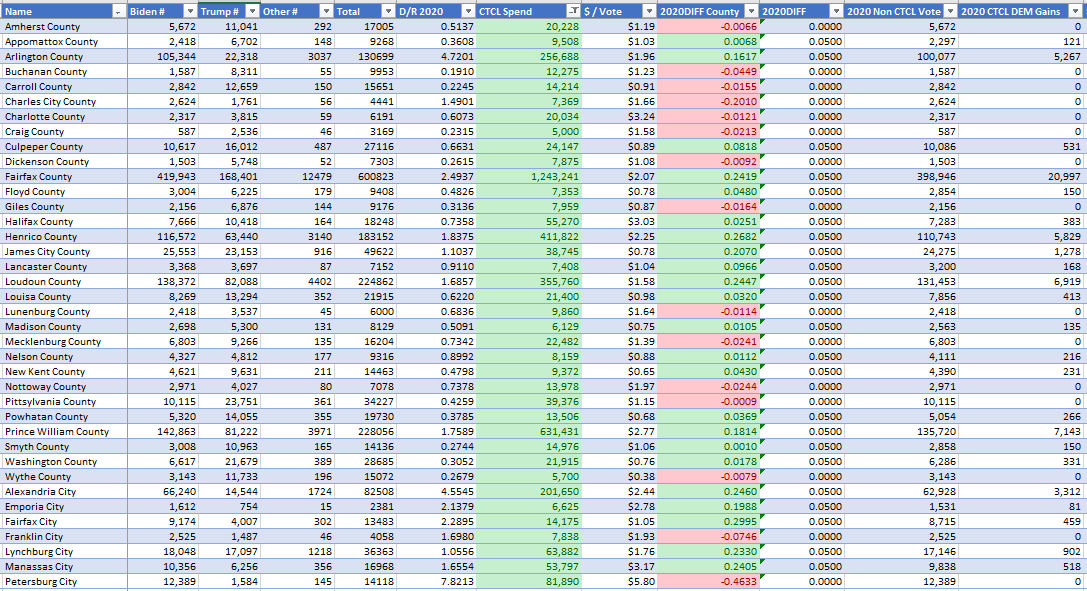Screen dimensions: 1087x591
Task: Click Fairfax County's Biden value 419,943
Action: (162, 177)
